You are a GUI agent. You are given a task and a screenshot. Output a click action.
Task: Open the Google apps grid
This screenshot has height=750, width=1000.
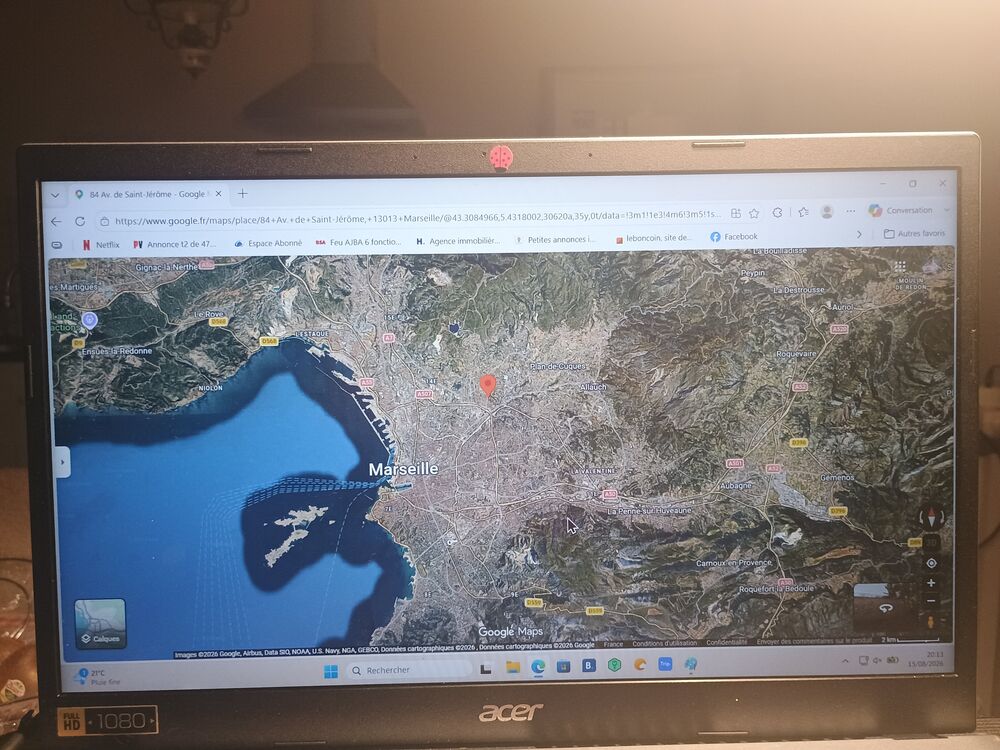pos(900,266)
